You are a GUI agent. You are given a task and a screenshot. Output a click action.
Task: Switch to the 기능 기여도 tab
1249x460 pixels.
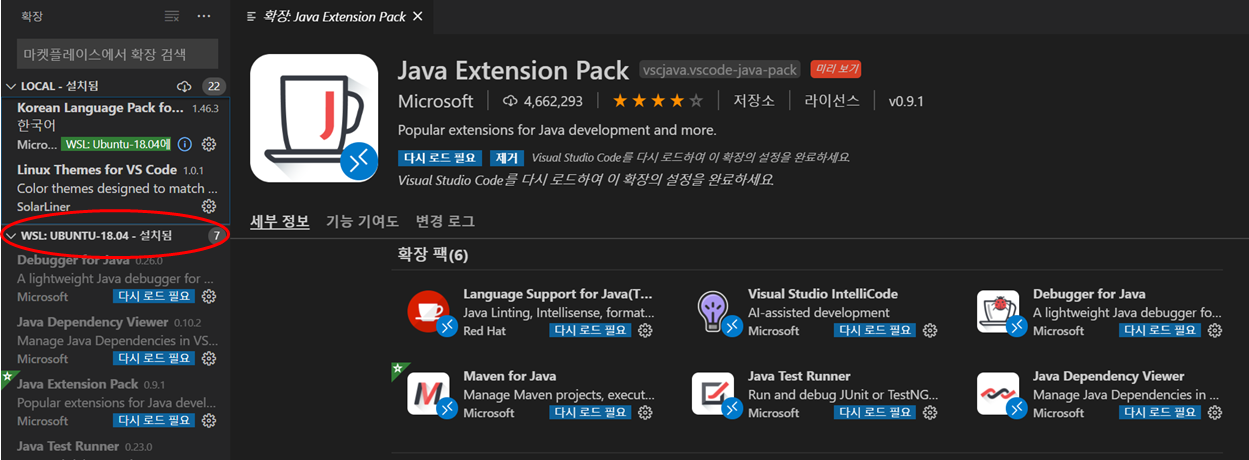tap(362, 221)
